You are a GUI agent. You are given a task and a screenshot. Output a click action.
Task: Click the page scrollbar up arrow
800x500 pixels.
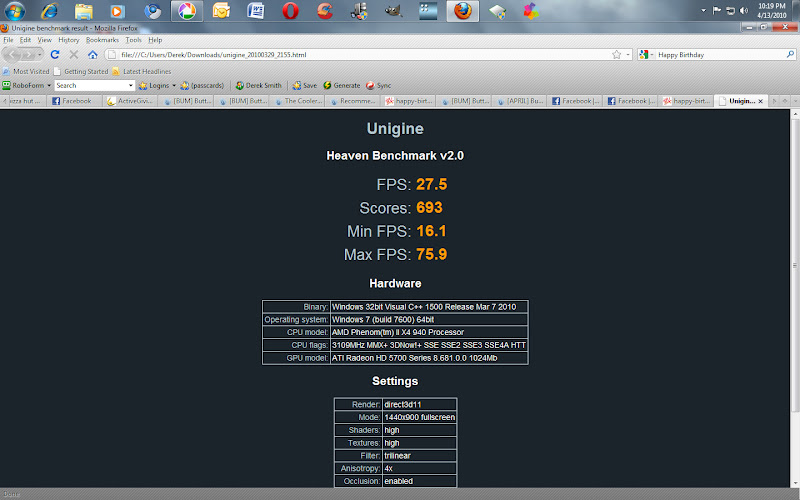[795, 114]
